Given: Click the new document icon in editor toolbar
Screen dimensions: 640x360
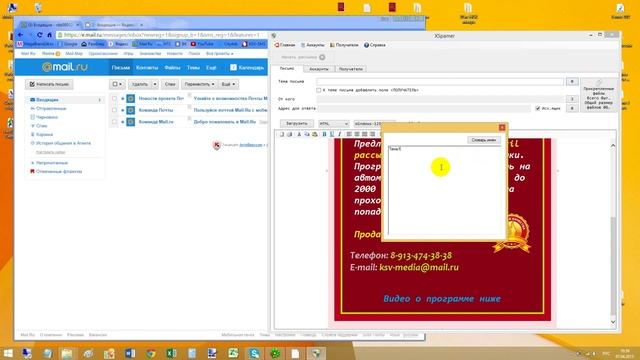Looking at the screenshot, I should tap(282, 134).
